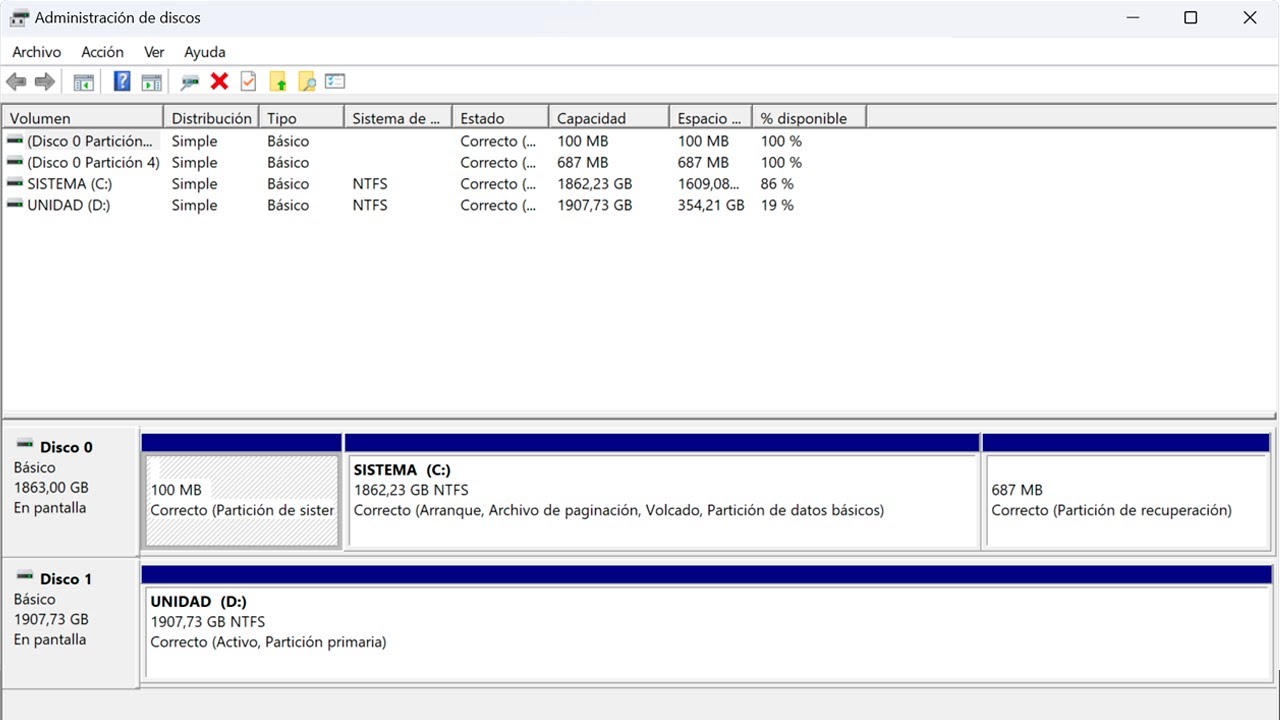Maximize the Administración de discos window

point(1190,18)
